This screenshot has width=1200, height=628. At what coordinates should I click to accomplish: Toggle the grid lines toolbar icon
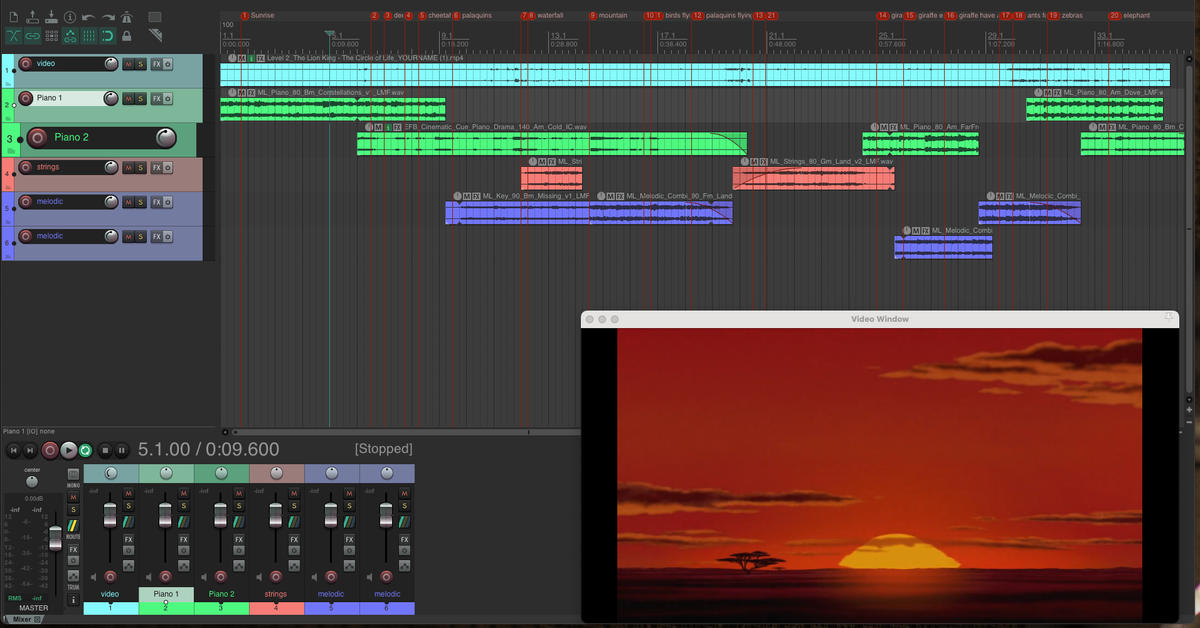click(x=89, y=36)
